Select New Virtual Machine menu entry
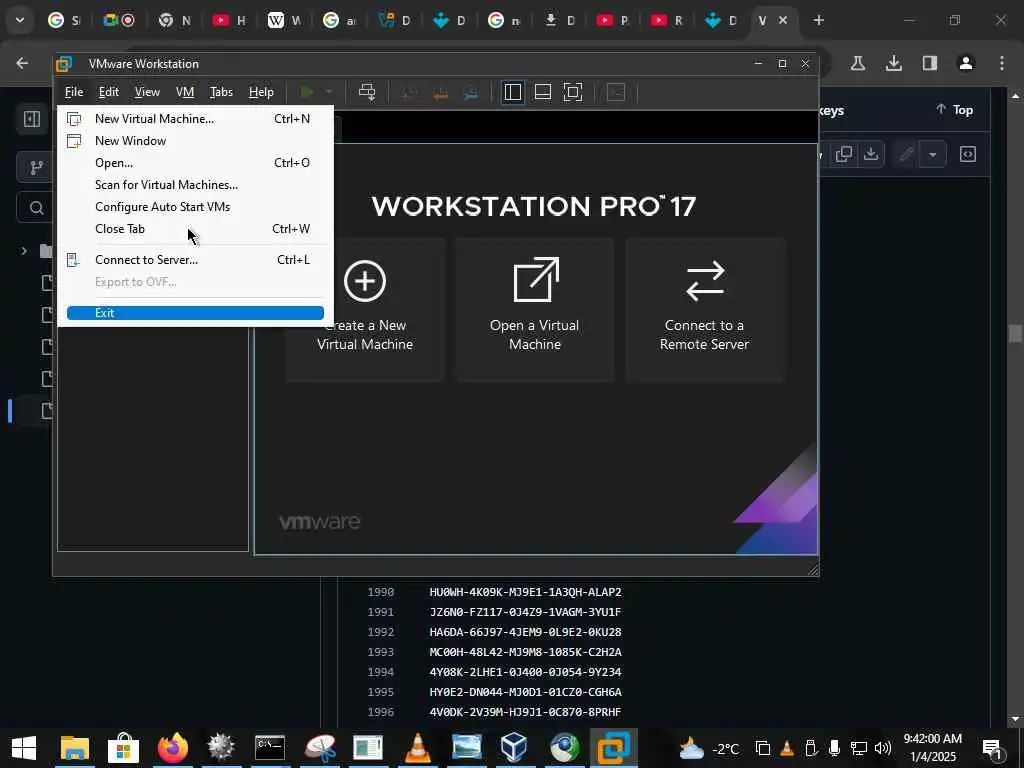The width and height of the screenshot is (1024, 768). click(195, 119)
